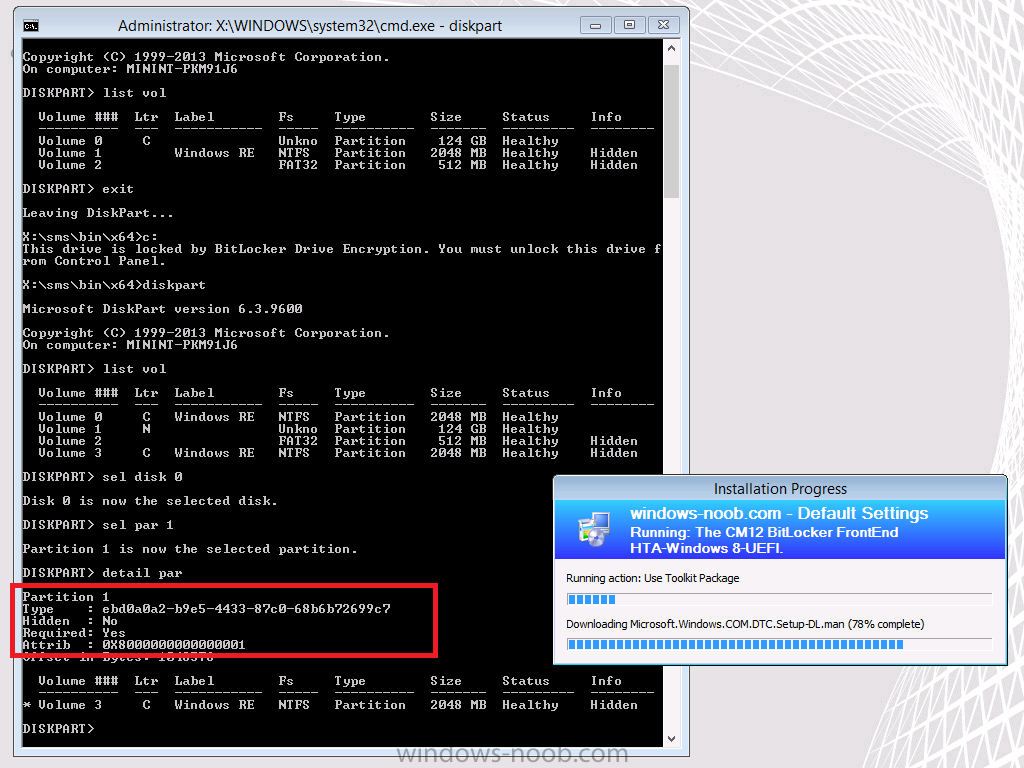Click the Installation Progress title bar

780,488
